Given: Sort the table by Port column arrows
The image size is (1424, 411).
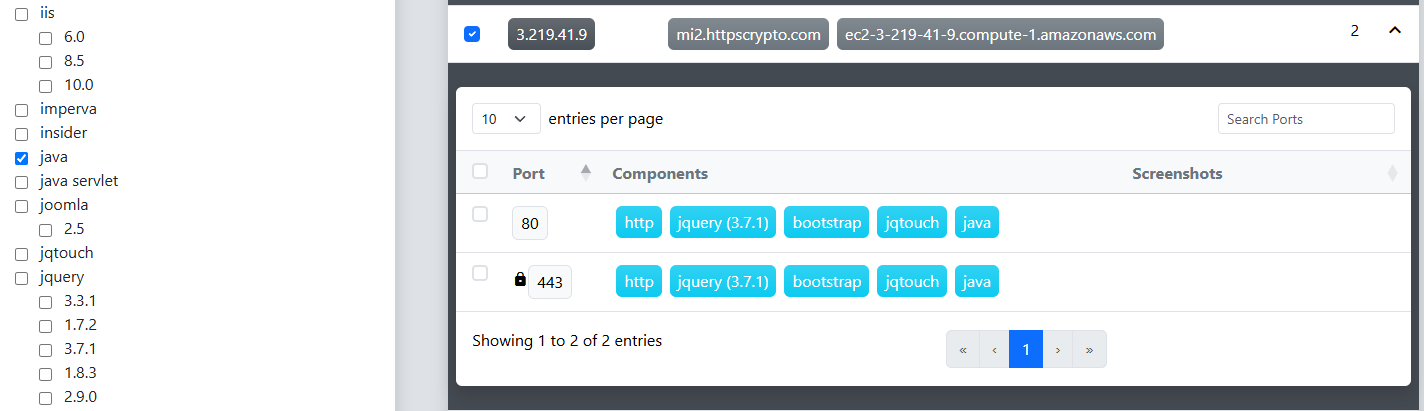Looking at the screenshot, I should pos(586,173).
